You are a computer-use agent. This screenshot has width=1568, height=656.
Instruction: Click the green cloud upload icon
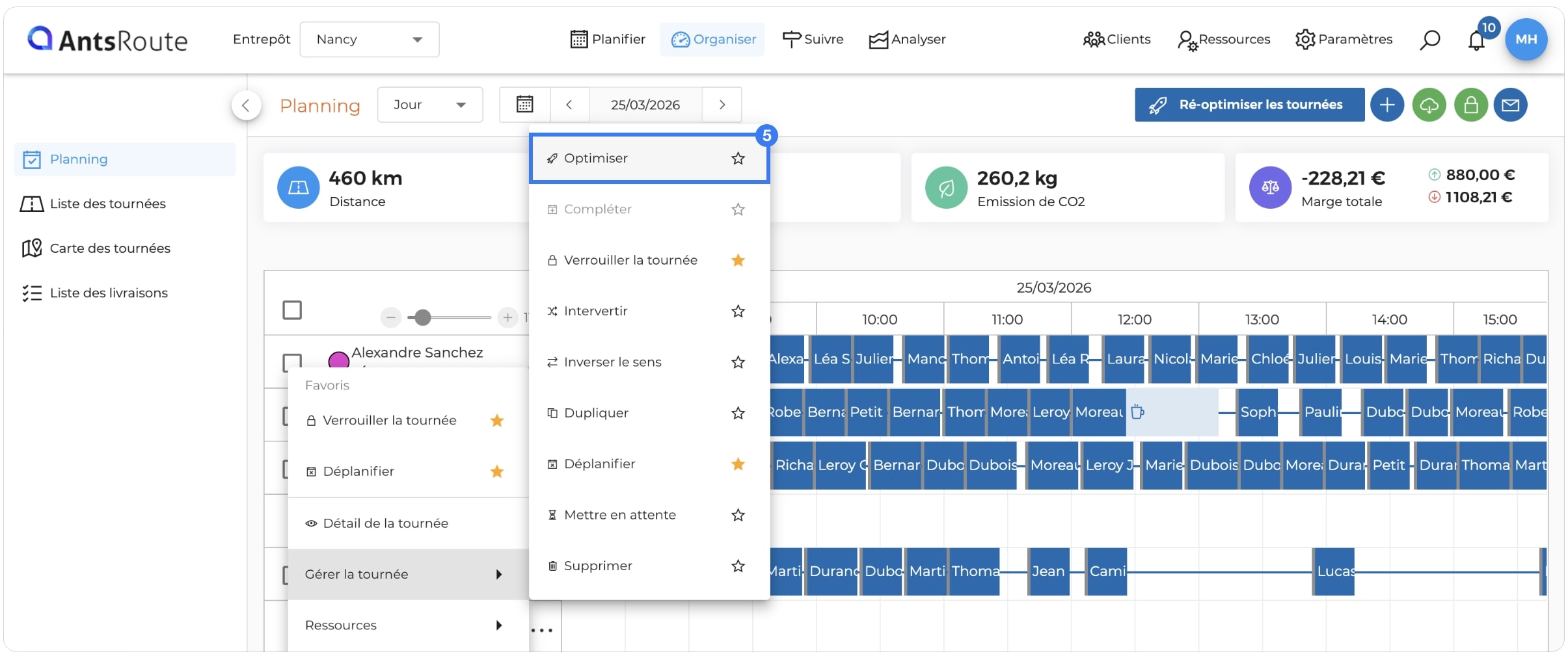1429,105
